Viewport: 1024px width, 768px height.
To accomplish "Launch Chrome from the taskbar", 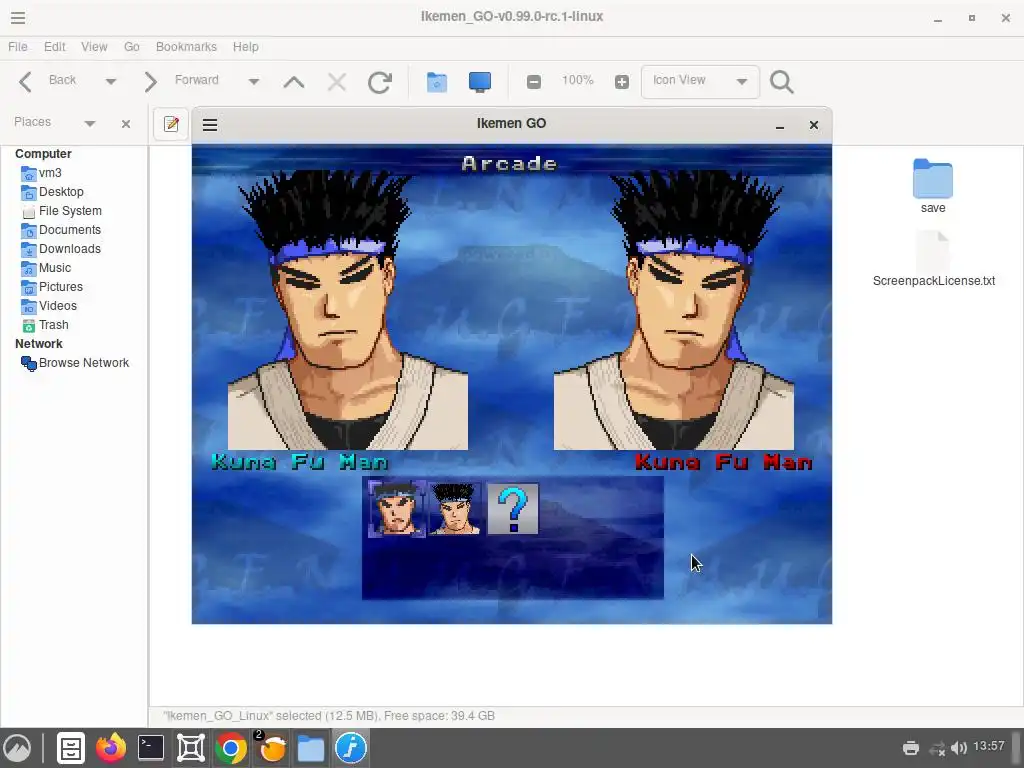I will 231,748.
